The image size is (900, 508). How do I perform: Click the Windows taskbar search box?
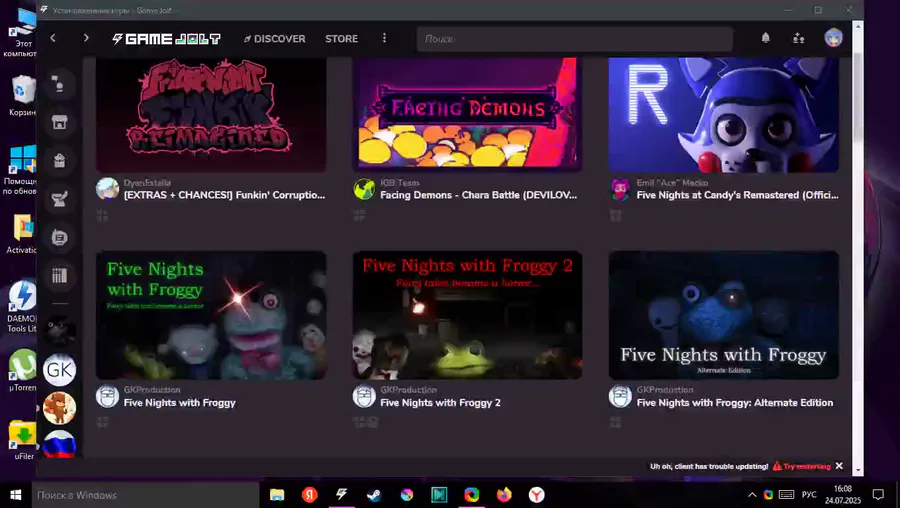pyautogui.click(x=144, y=495)
